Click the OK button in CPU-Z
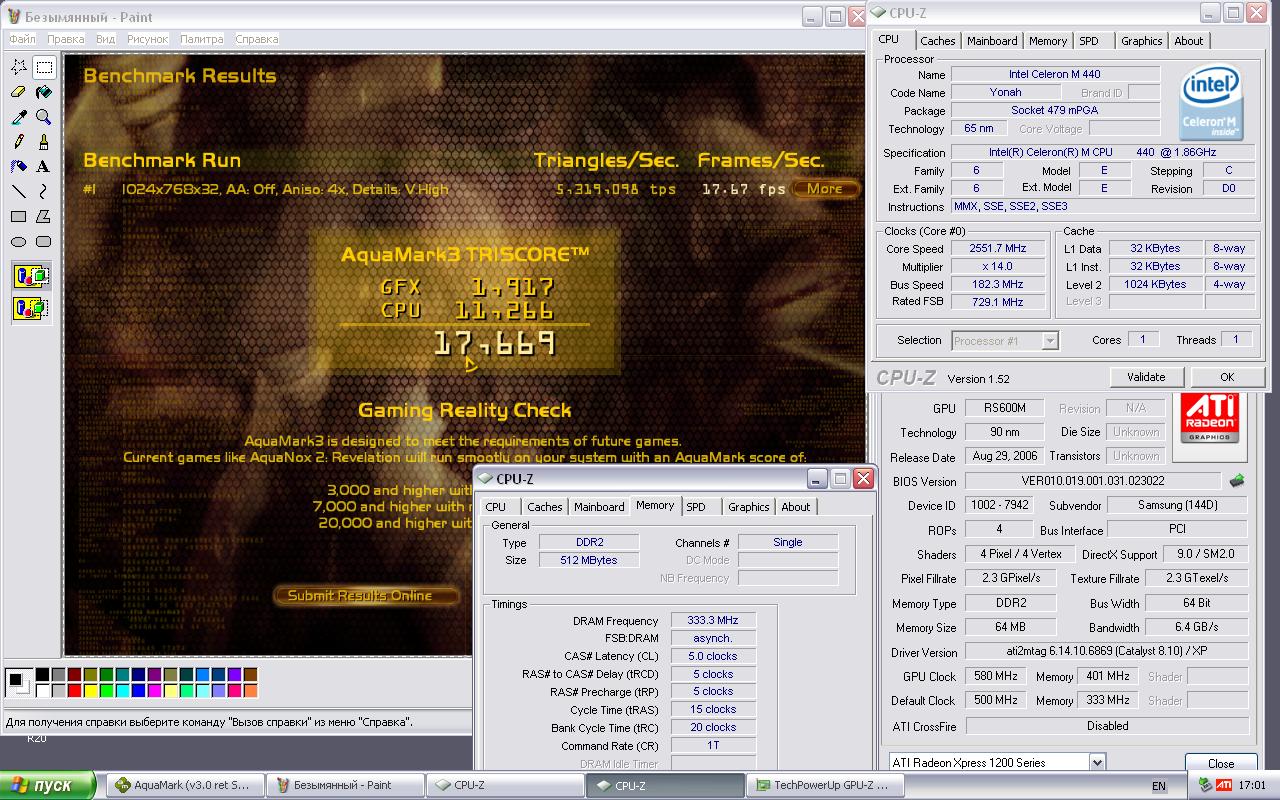1280x800 pixels. tap(1227, 377)
